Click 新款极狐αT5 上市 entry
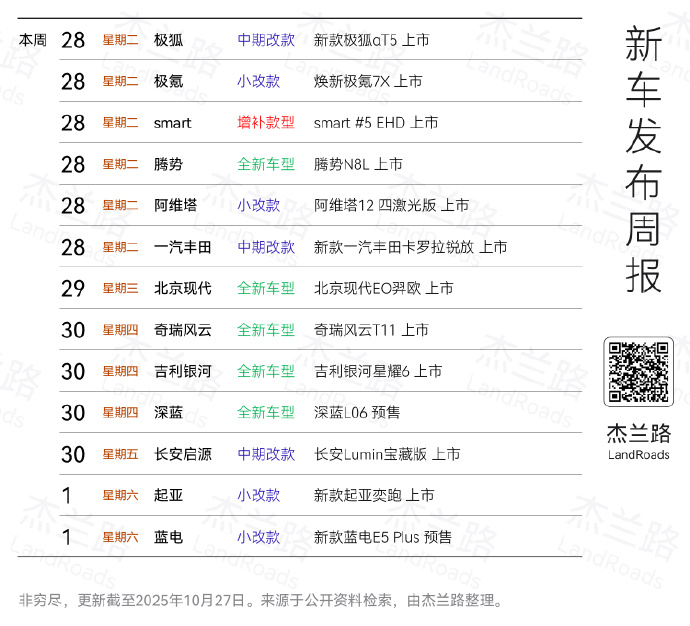690x626 pixels. (371, 40)
